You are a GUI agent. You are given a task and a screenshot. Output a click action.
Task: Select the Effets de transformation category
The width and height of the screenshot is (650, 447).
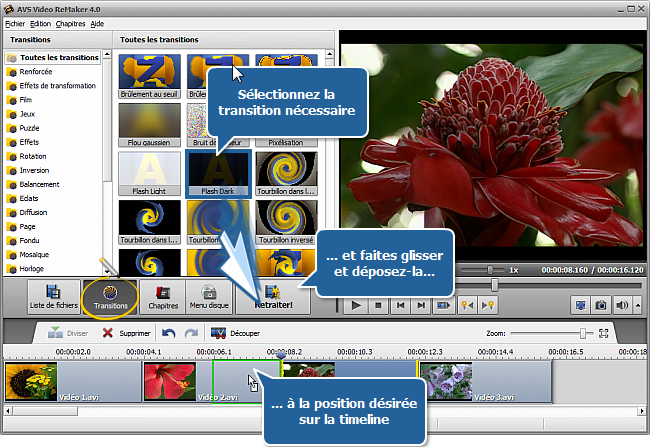pyautogui.click(x=55, y=86)
